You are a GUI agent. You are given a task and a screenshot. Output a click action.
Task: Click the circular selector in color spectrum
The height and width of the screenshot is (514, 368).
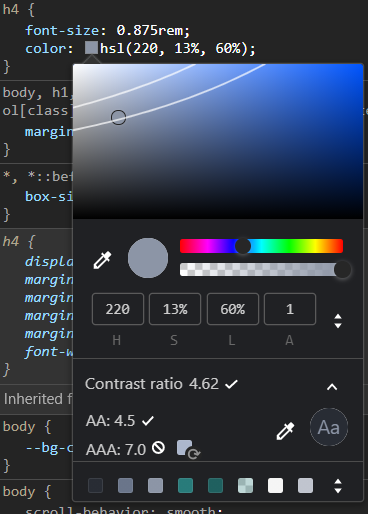(118, 118)
